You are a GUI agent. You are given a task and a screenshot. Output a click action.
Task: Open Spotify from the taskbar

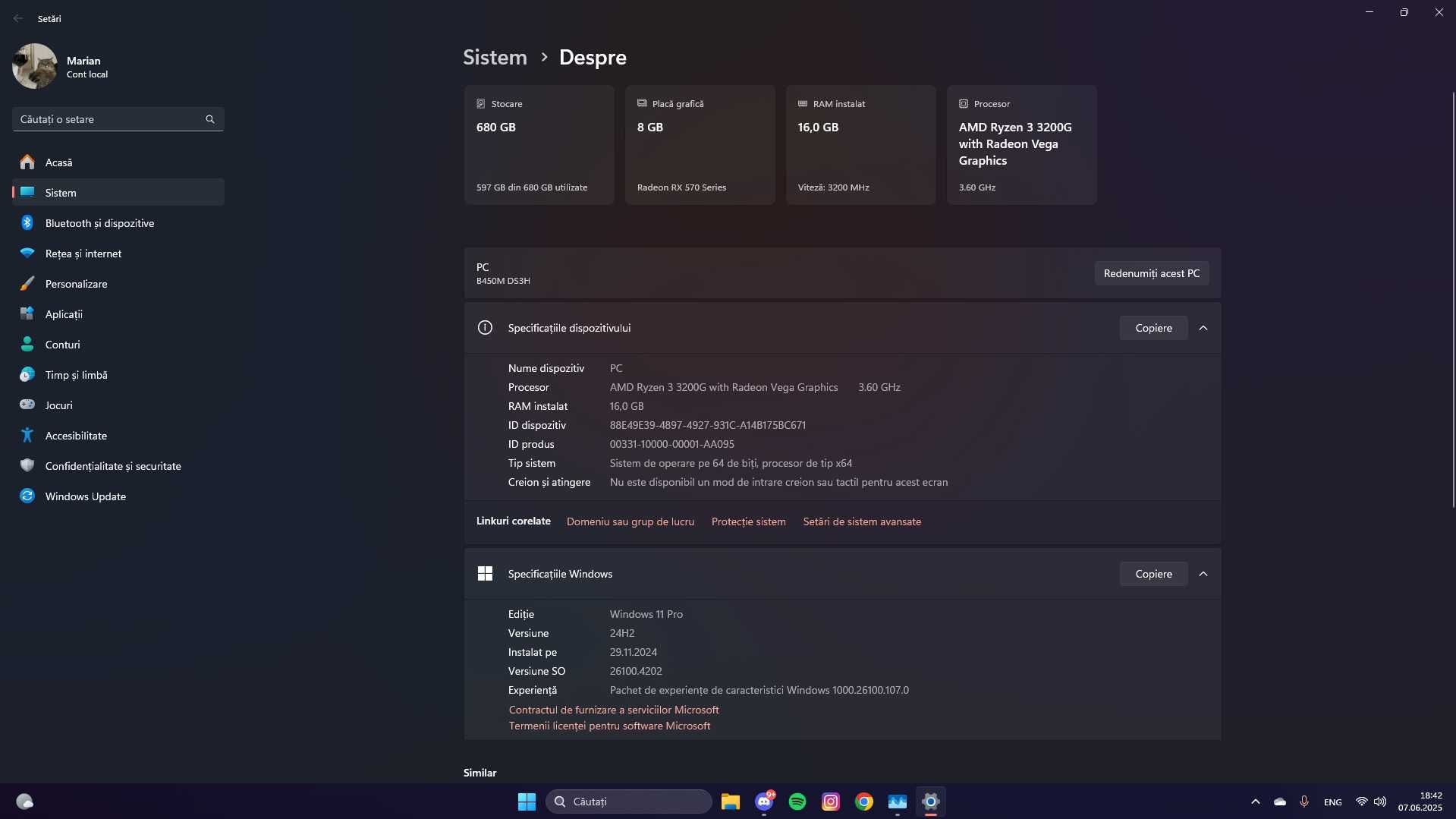point(797,802)
